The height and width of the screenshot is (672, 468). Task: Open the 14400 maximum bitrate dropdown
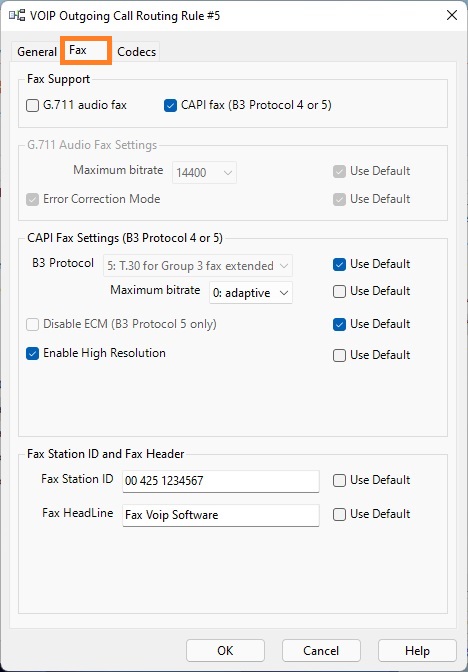click(x=204, y=173)
